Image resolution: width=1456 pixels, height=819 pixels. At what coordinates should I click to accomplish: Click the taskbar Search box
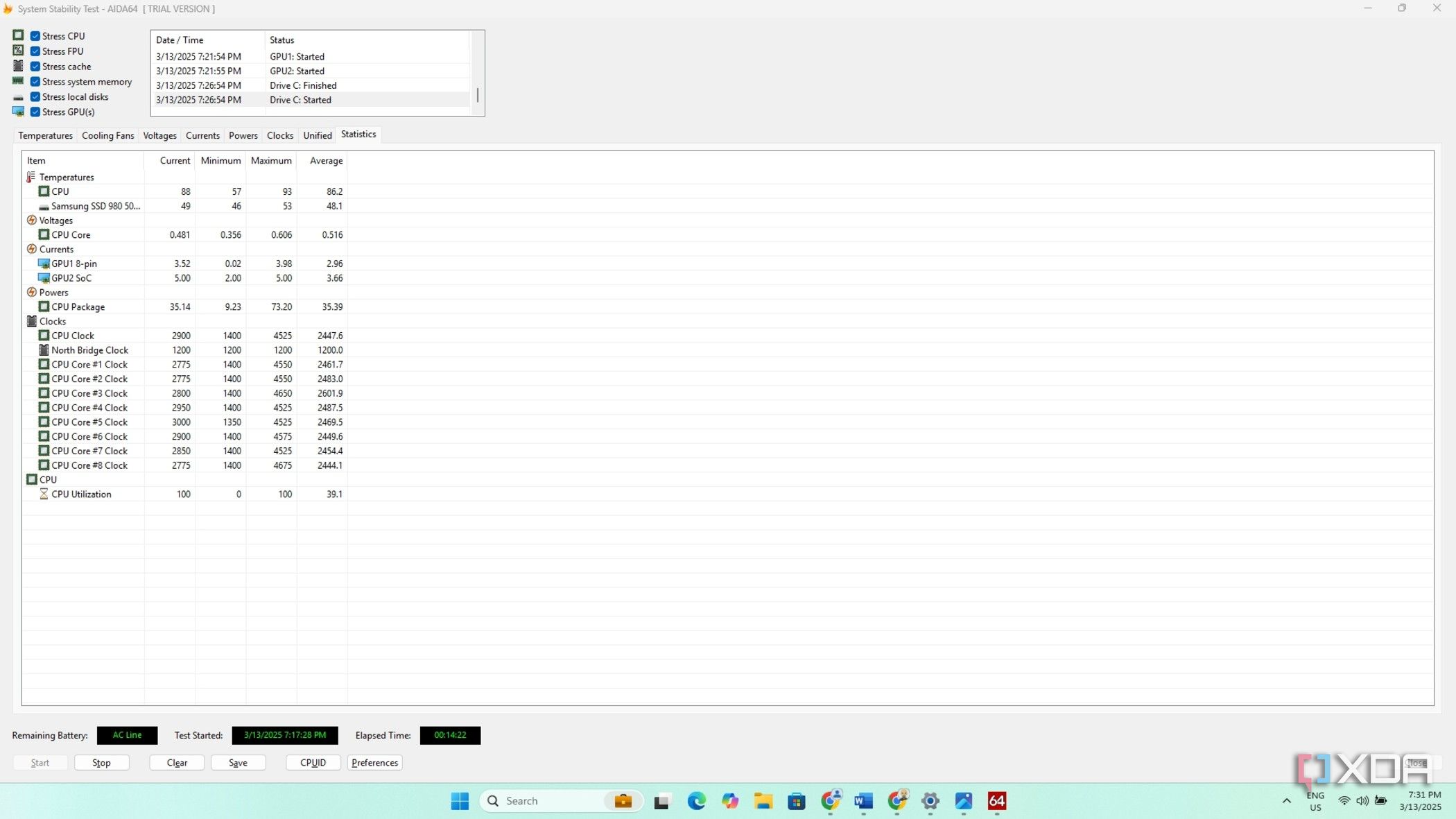tap(562, 801)
